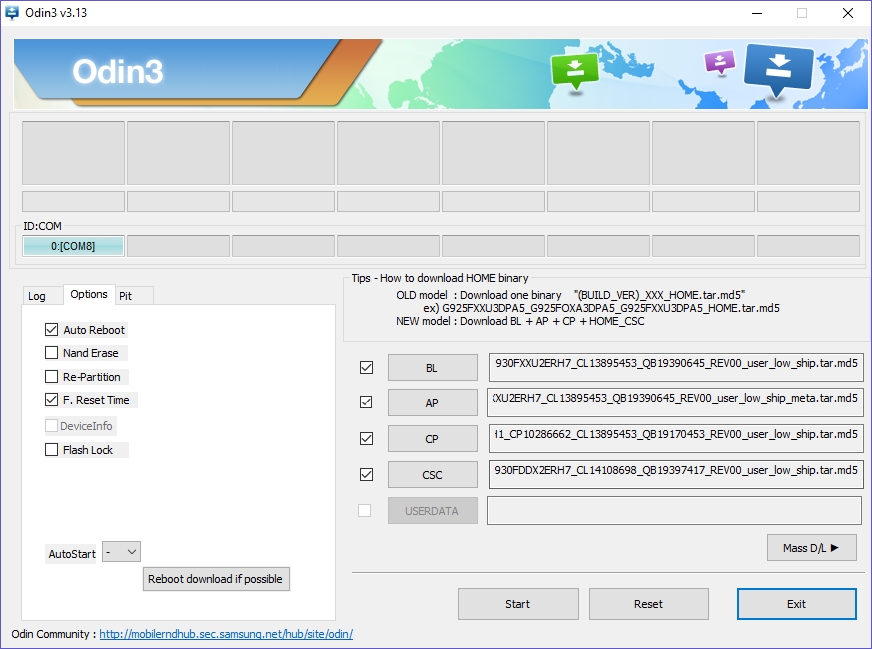Open the AutoStart dropdown

[x=121, y=552]
